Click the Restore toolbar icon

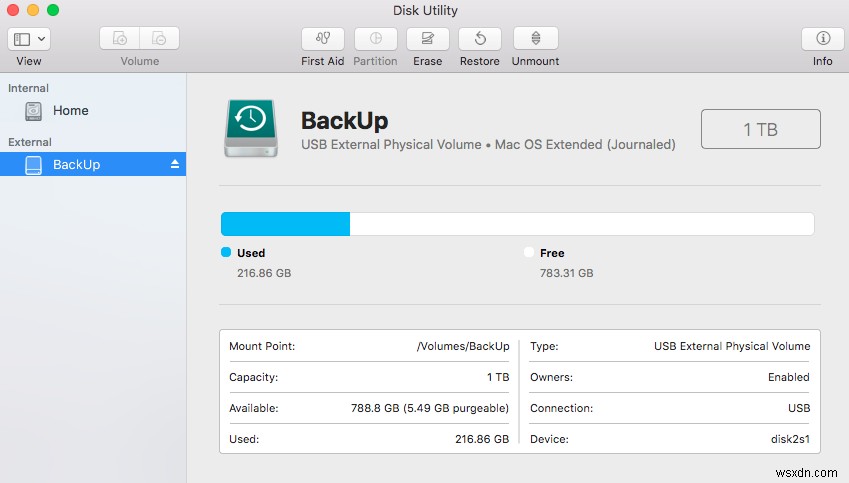(480, 38)
